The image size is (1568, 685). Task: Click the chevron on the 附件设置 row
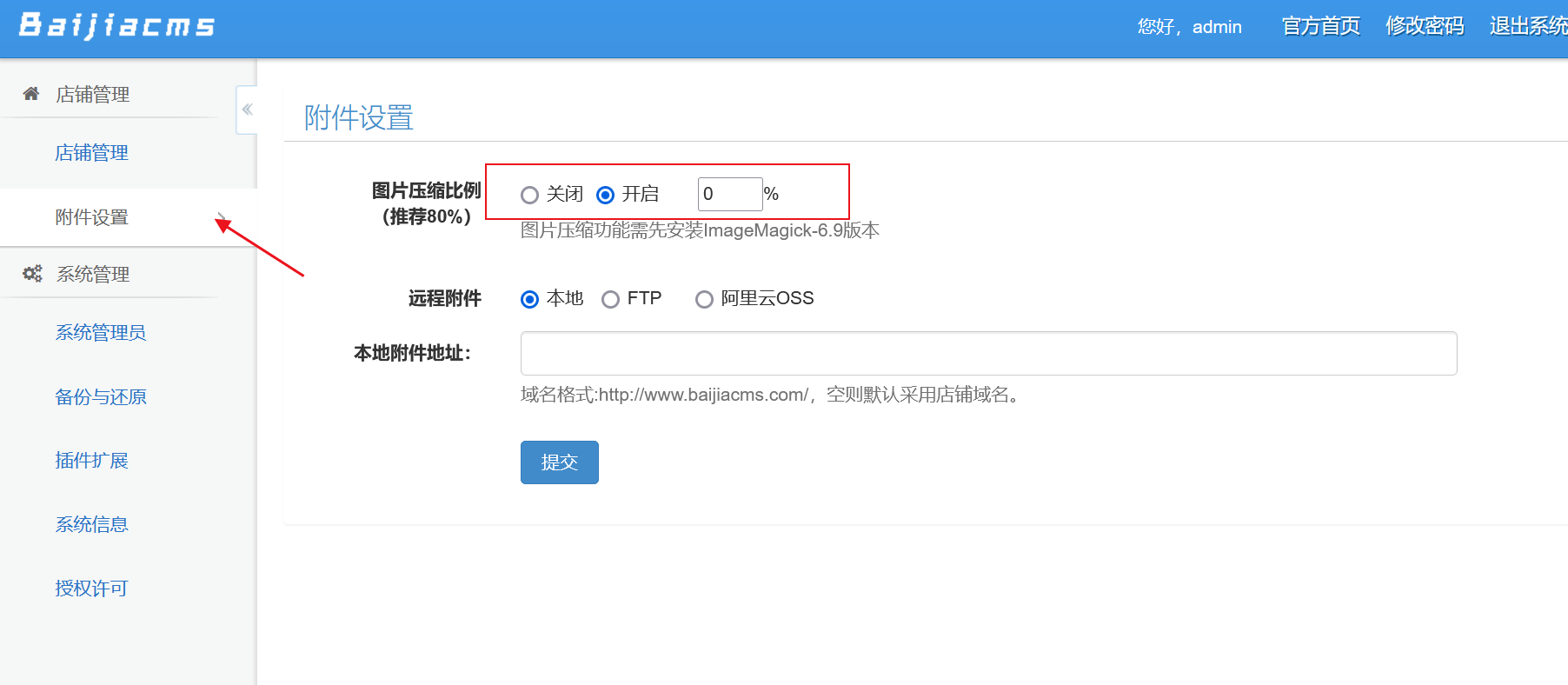tap(222, 217)
